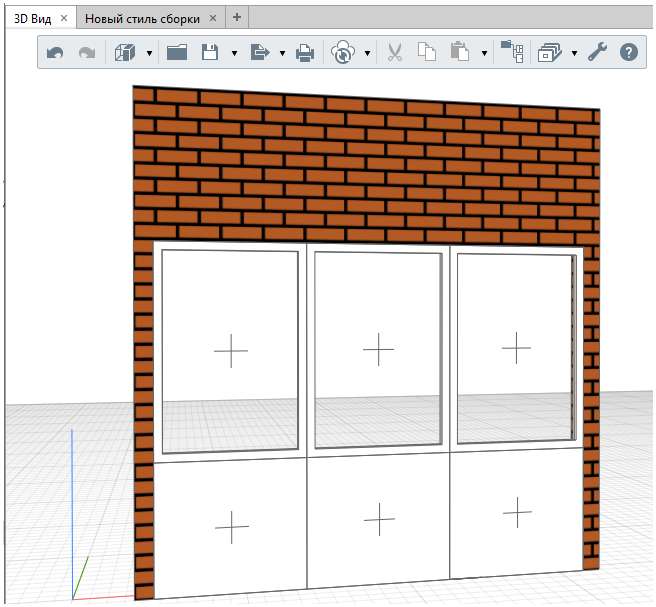Screen dimensions: 656x607
Task: Add a new tab with plus button
Action: point(237,18)
